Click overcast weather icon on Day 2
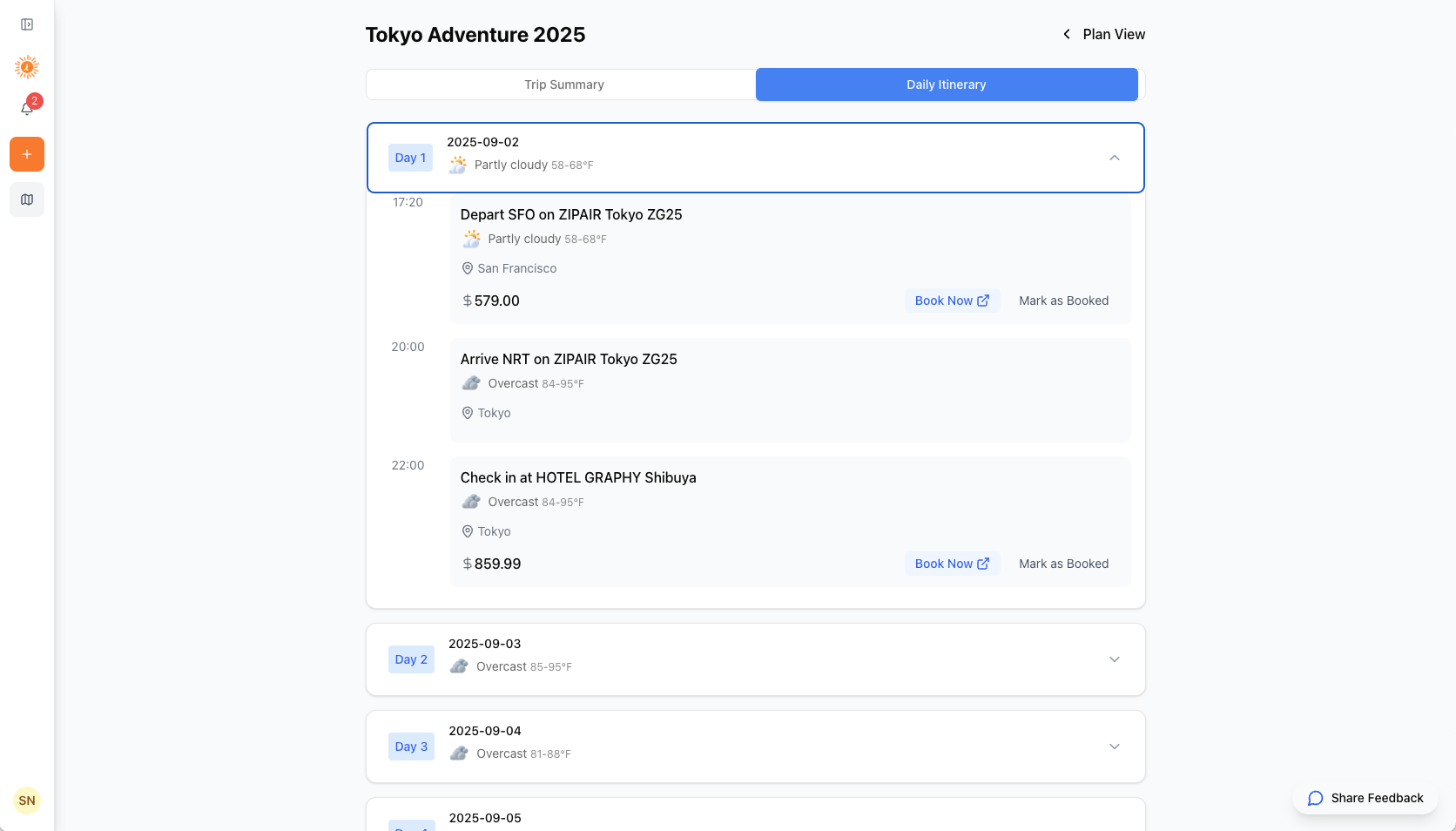This screenshot has width=1456, height=831. coord(460,666)
